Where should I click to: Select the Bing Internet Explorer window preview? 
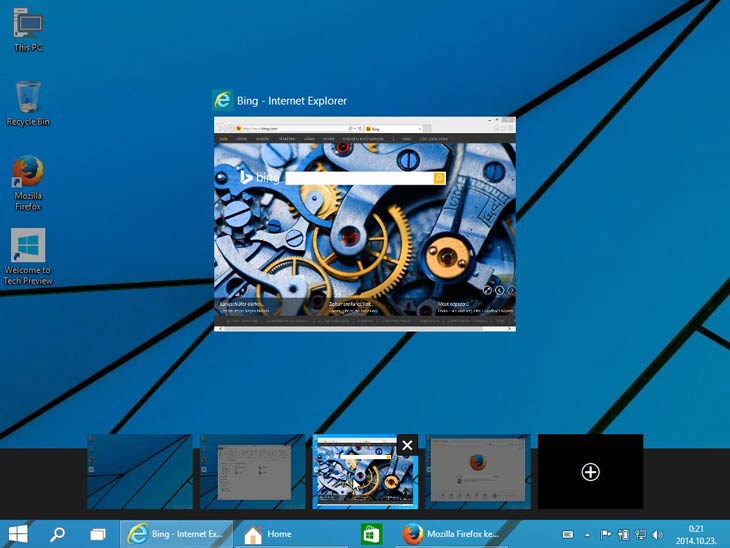tap(365, 223)
